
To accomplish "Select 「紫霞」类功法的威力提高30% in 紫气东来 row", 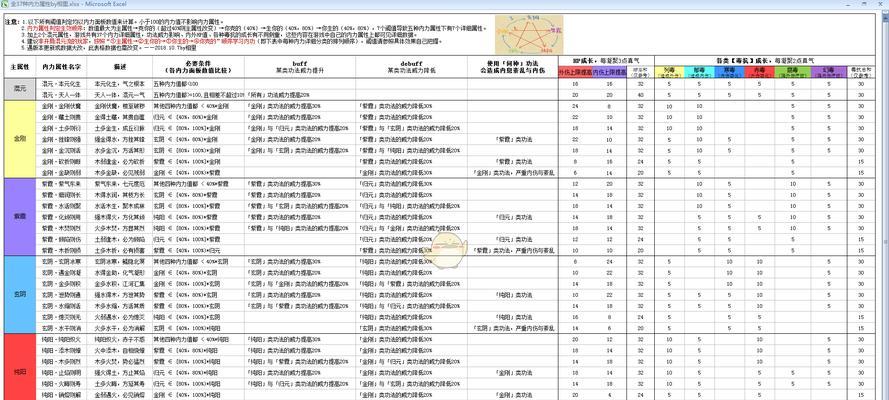I will pyautogui.click(x=300, y=184).
